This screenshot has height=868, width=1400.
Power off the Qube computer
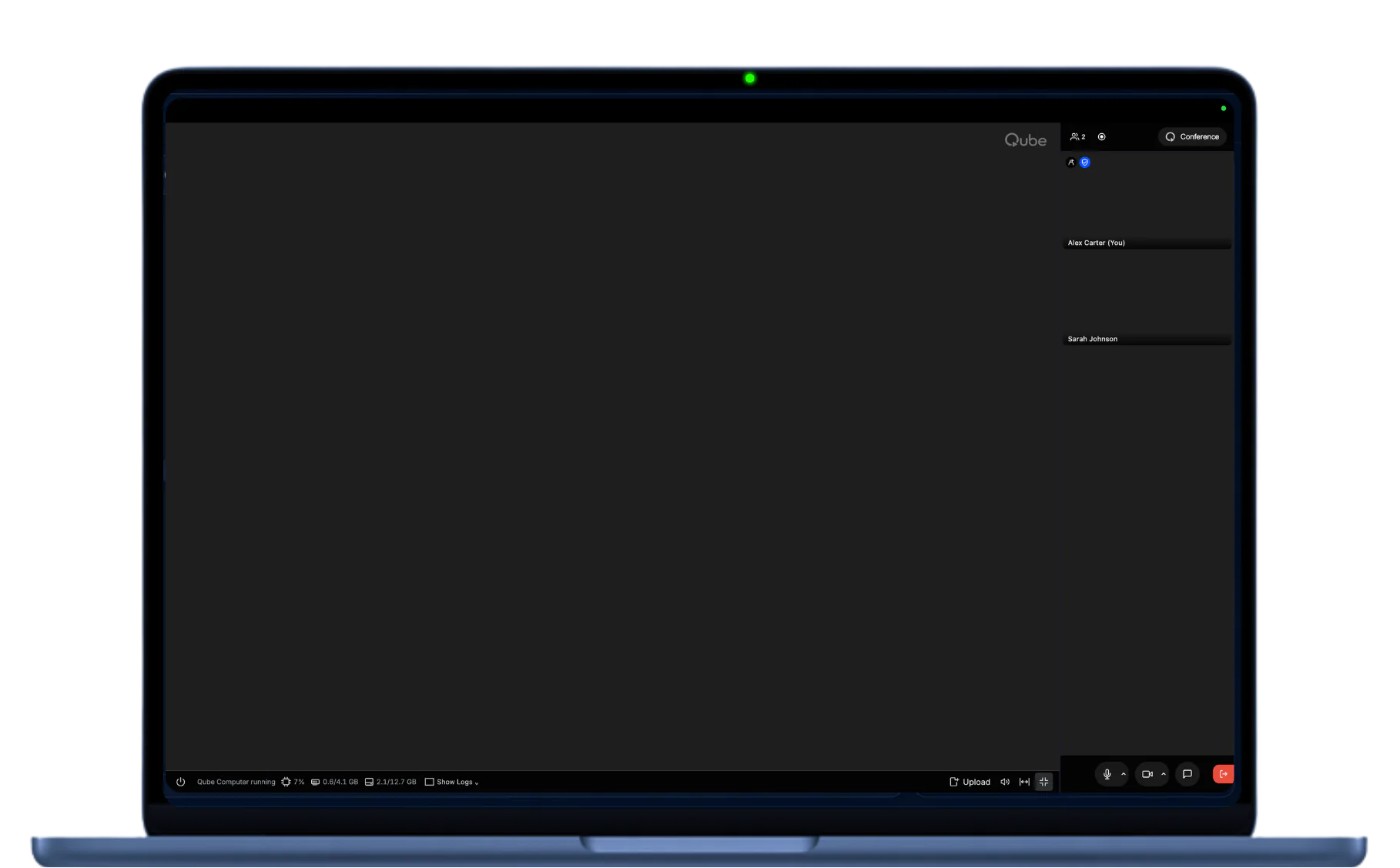click(x=180, y=782)
